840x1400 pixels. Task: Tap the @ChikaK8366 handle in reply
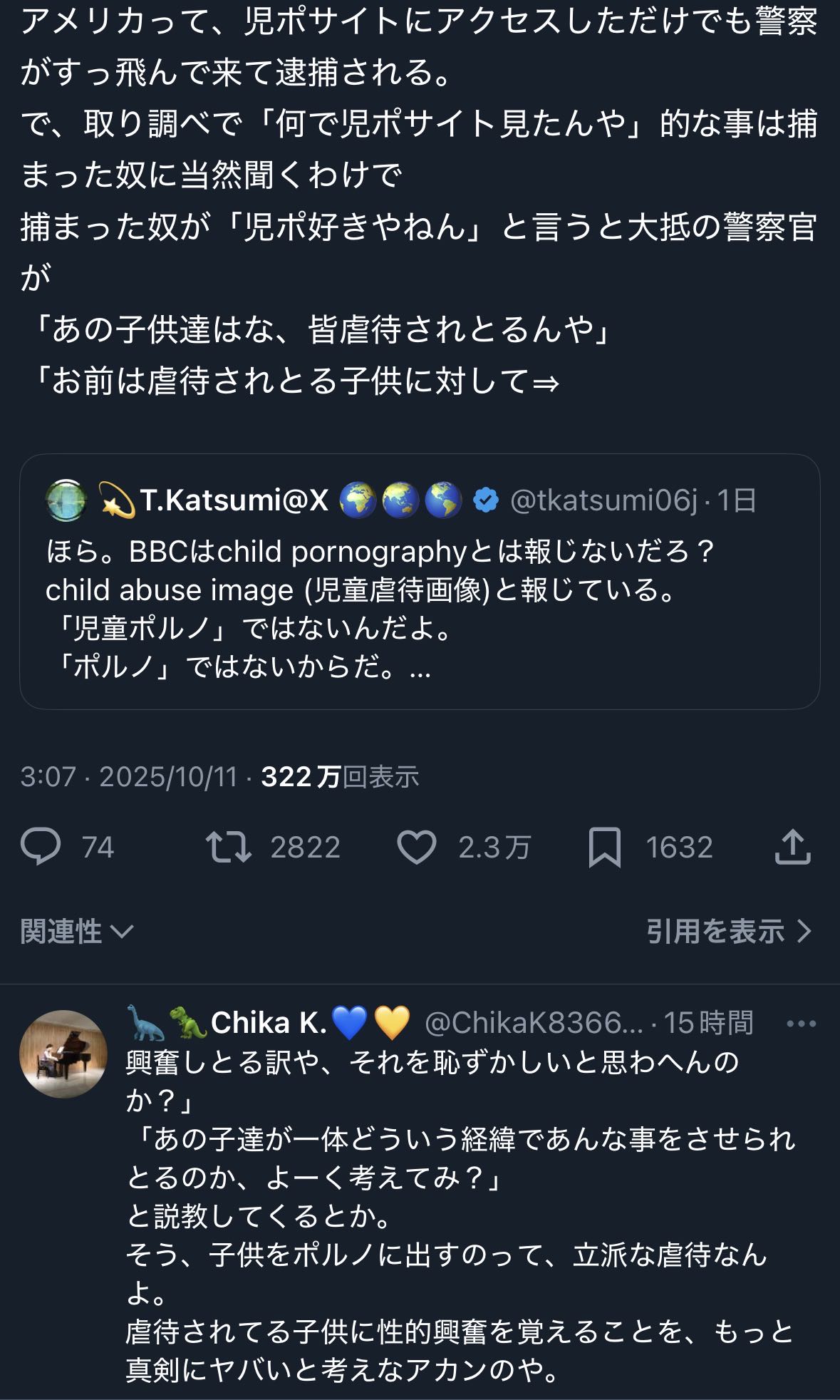click(x=534, y=1023)
